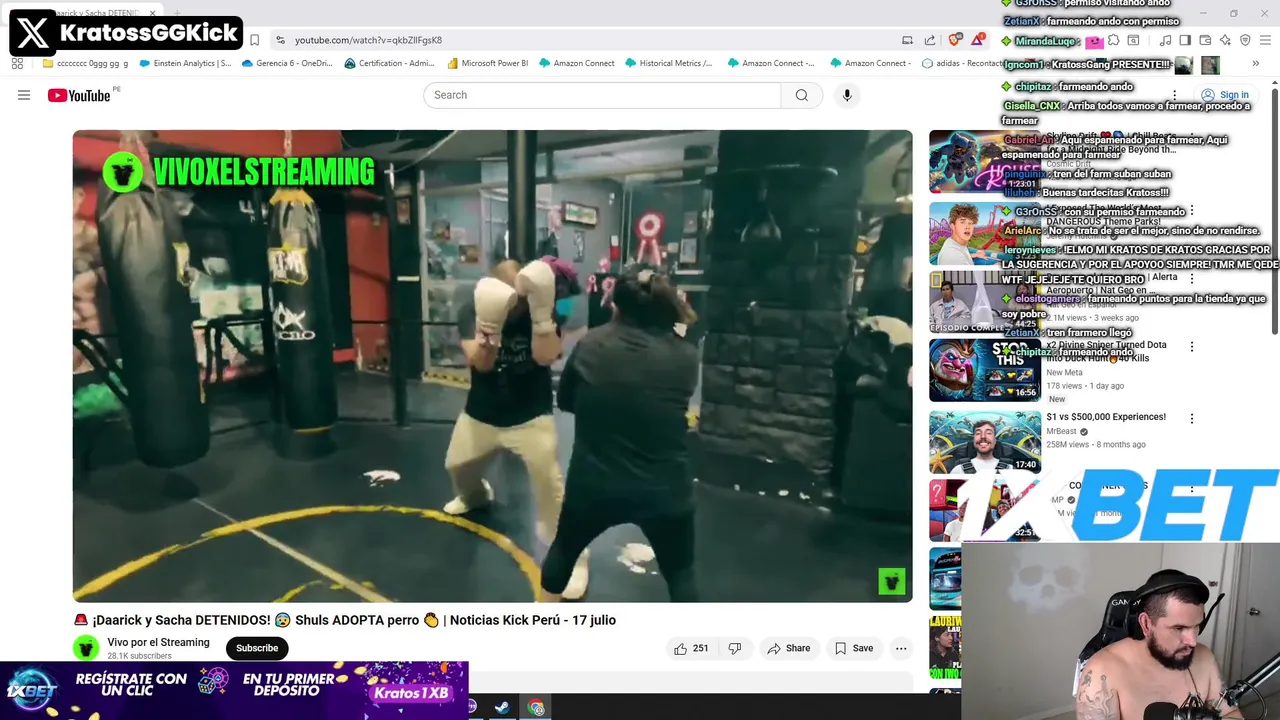Viewport: 1280px width, 720px height.
Task: Click '$1 vs $500,000 Experiences!' video title
Action: (x=1106, y=417)
